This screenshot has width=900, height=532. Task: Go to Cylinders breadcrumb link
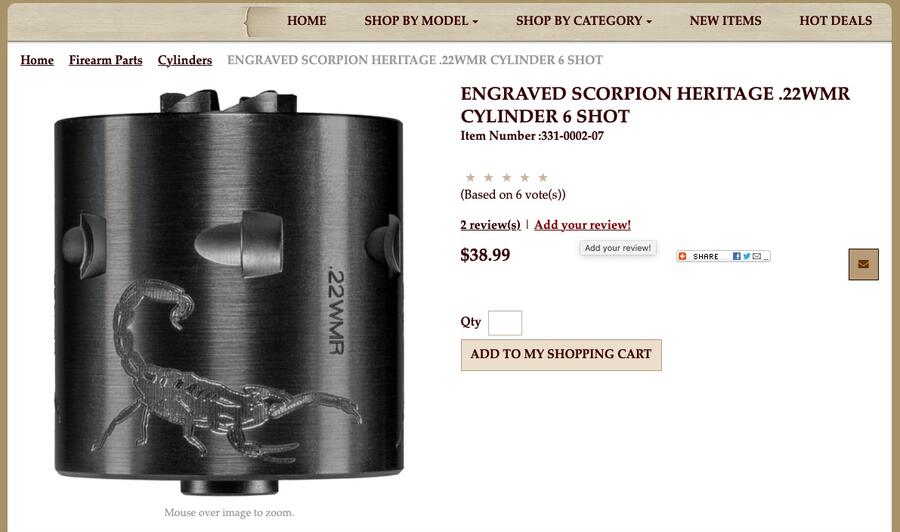185,60
